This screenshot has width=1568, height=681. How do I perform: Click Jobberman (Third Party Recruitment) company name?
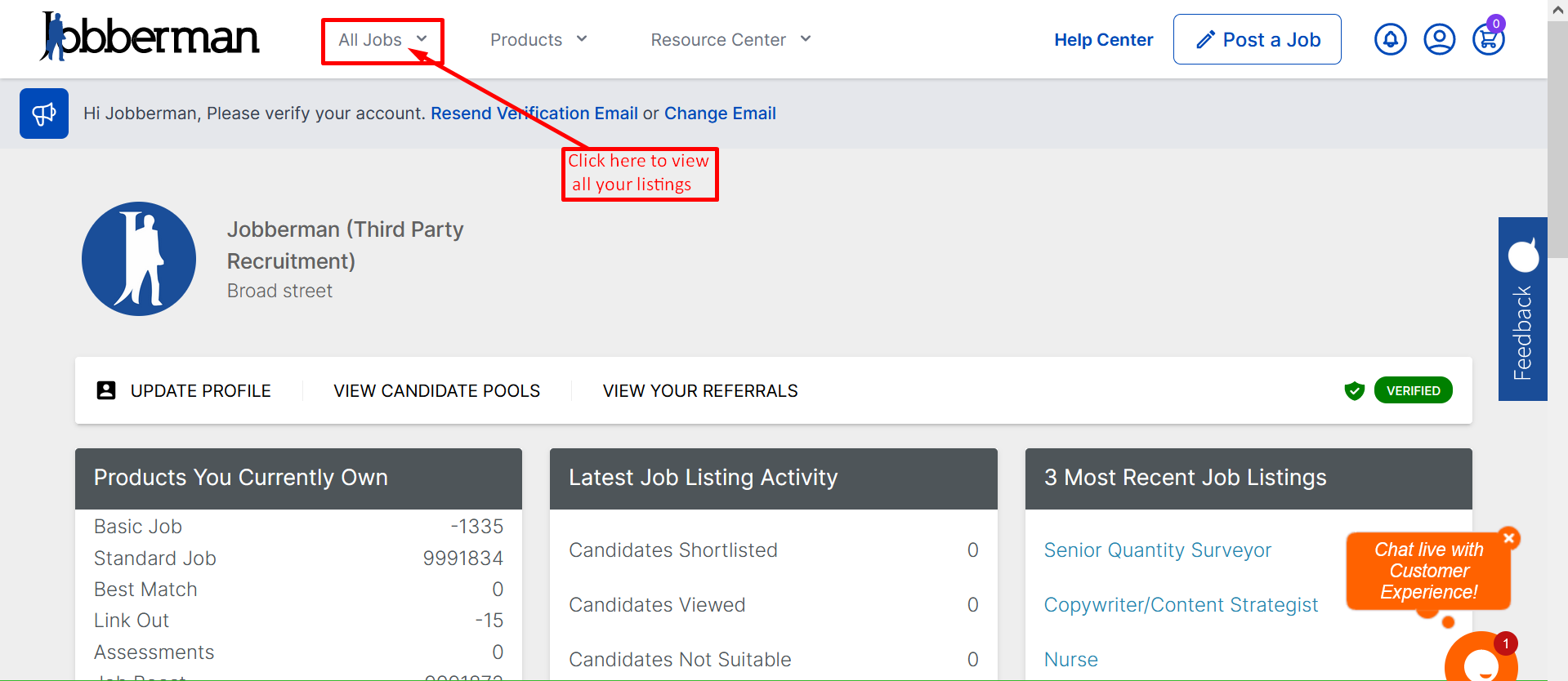pos(345,245)
